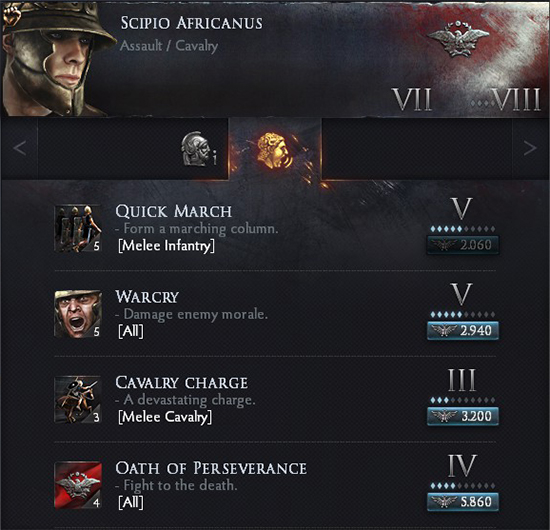Image resolution: width=550 pixels, height=530 pixels.
Task: Open the silver helmet bust tab
Action: tap(196, 149)
